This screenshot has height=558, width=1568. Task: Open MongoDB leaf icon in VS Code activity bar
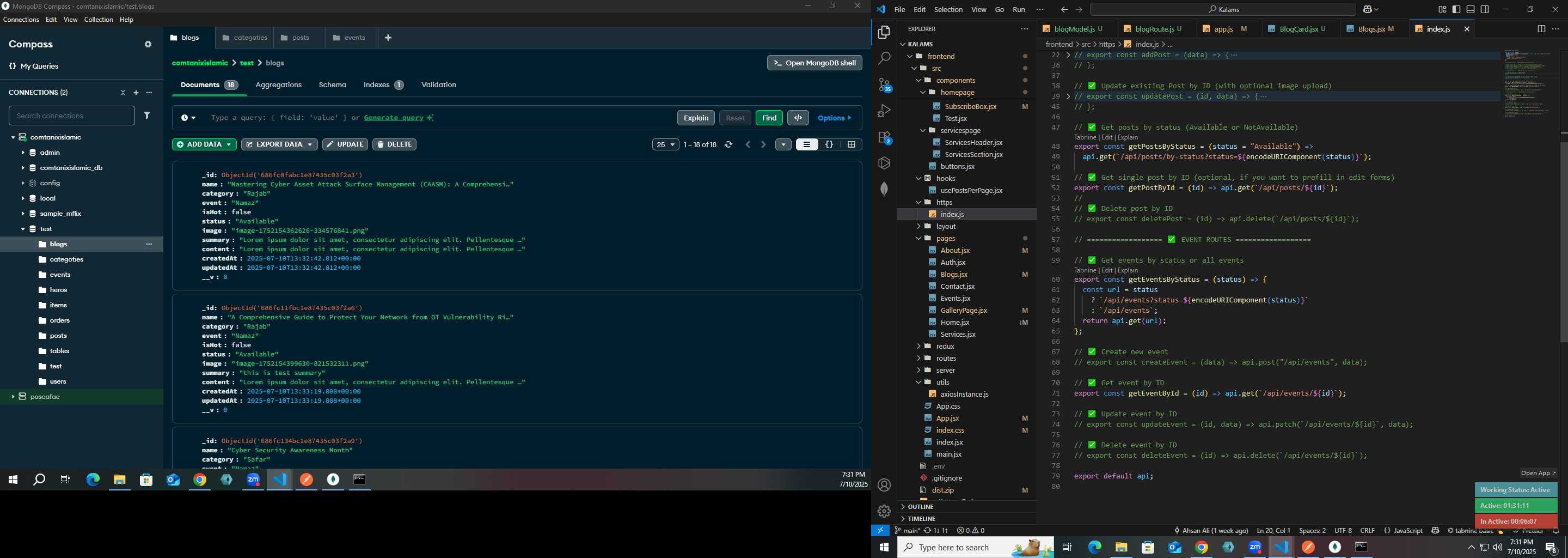(x=884, y=189)
